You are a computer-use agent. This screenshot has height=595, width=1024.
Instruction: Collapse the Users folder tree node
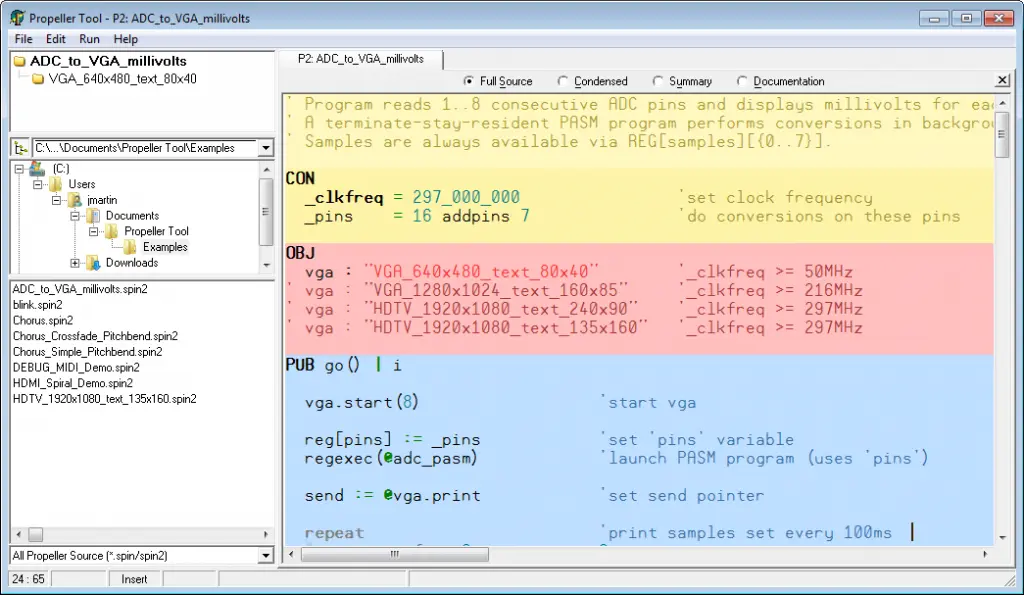coord(37,185)
